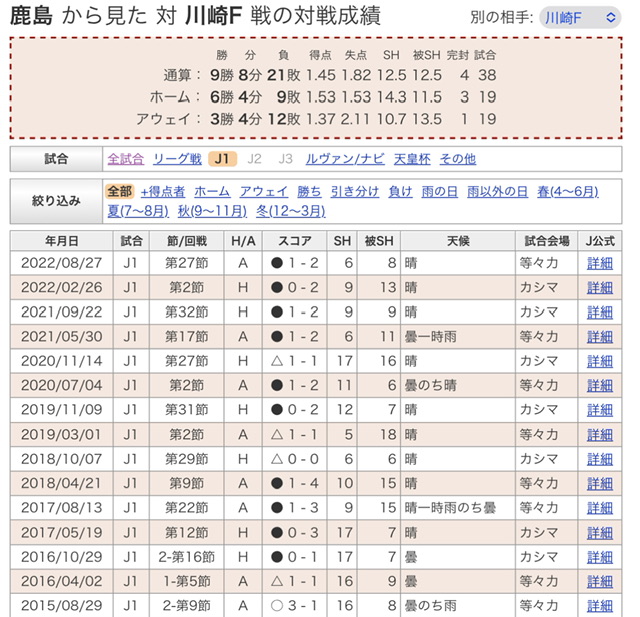
Task: Click the 天候 column header
Action: pos(458,241)
